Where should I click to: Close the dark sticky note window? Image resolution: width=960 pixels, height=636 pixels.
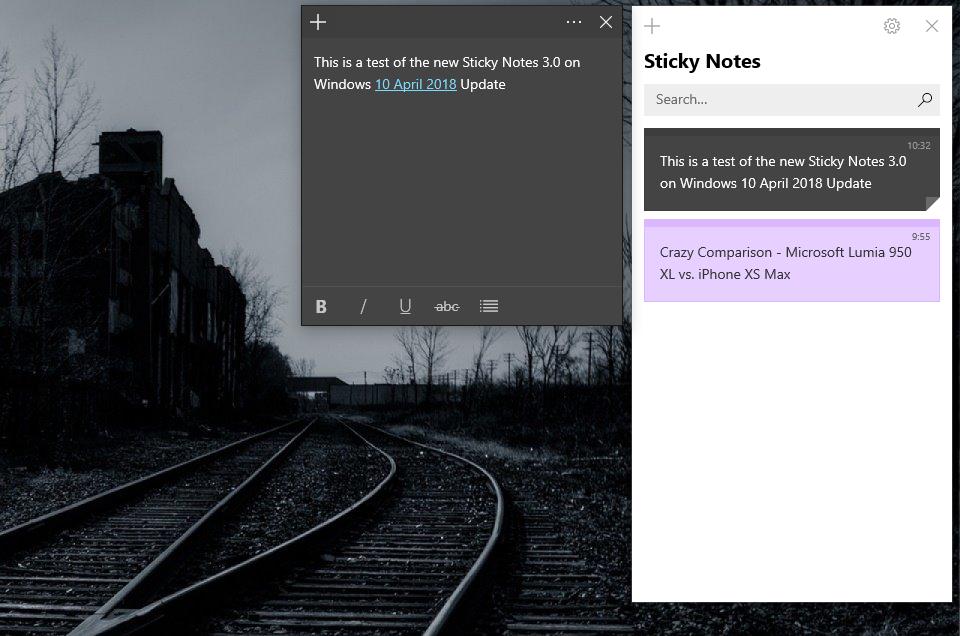(x=606, y=23)
